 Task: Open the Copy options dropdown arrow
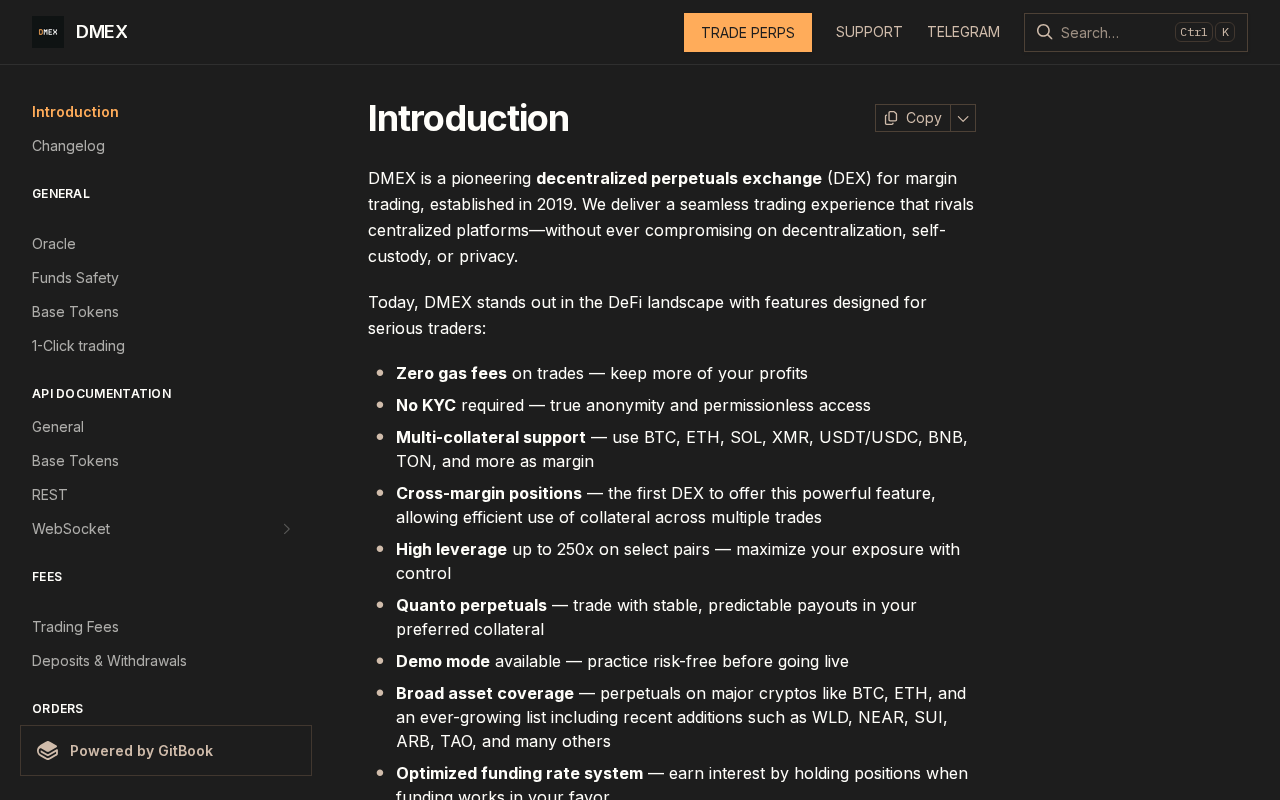963,118
